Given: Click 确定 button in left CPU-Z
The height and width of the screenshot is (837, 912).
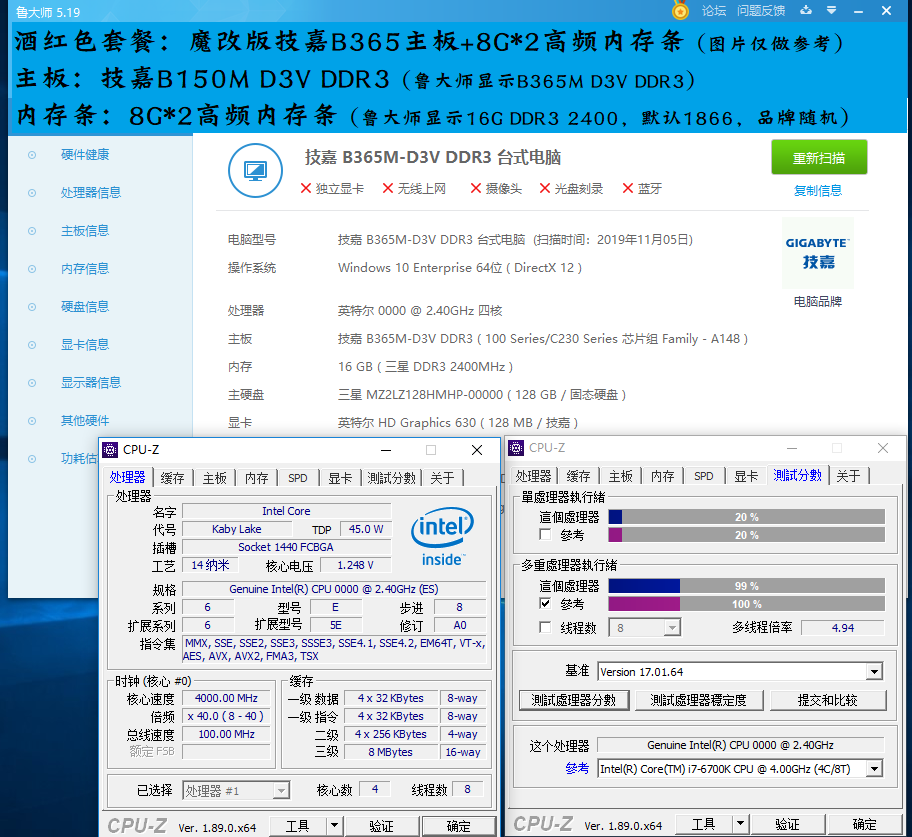Looking at the screenshot, I should point(459,826).
